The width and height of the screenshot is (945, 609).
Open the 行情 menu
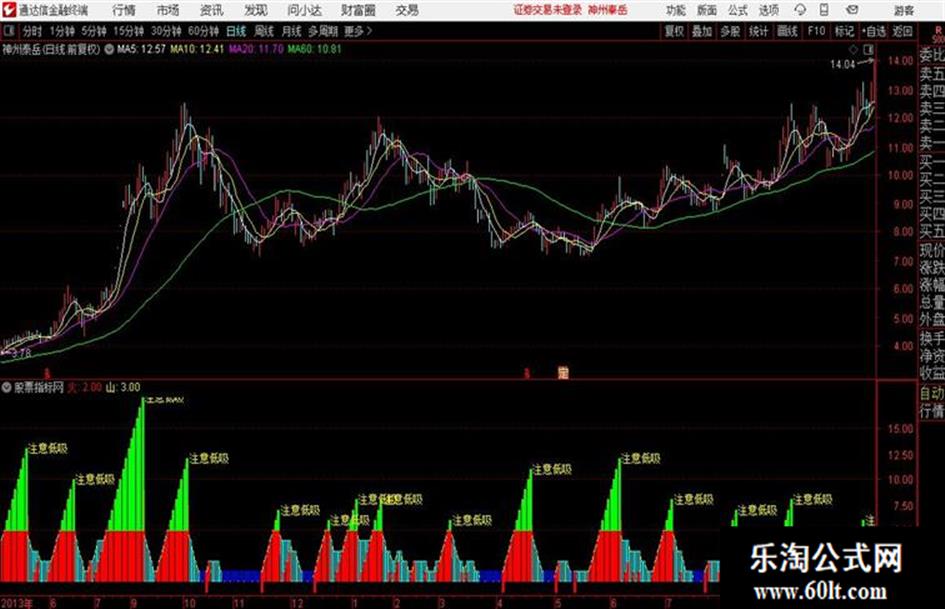coord(124,10)
